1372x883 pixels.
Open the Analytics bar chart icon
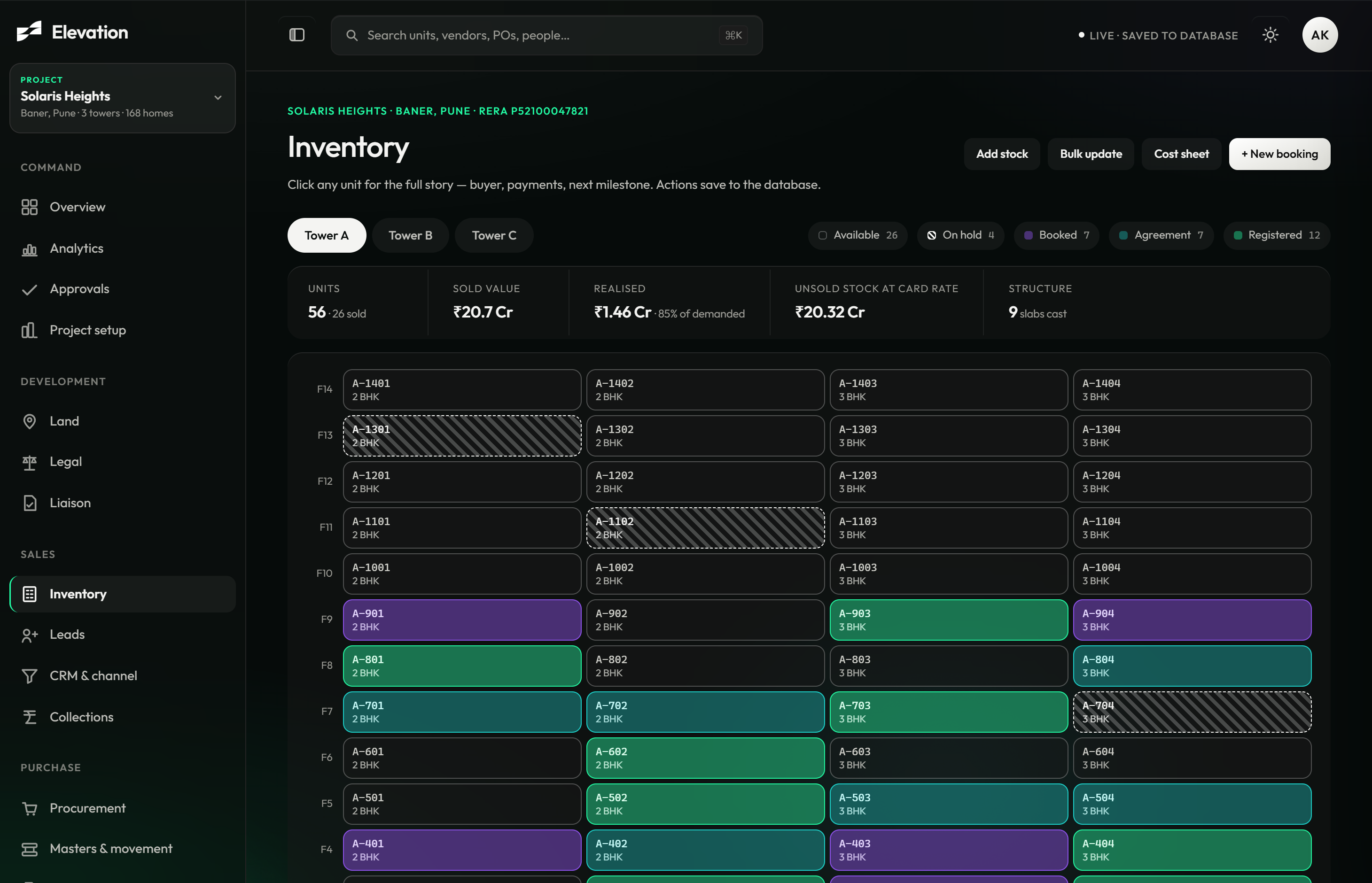click(x=29, y=249)
